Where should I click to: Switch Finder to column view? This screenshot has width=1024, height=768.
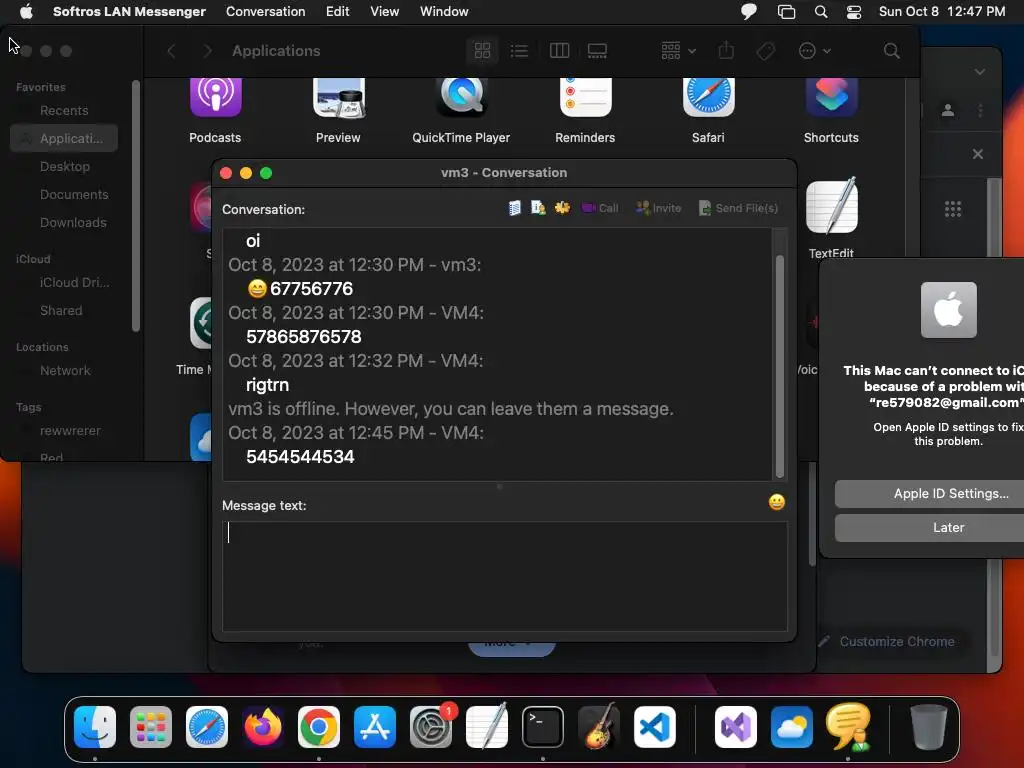[560, 51]
